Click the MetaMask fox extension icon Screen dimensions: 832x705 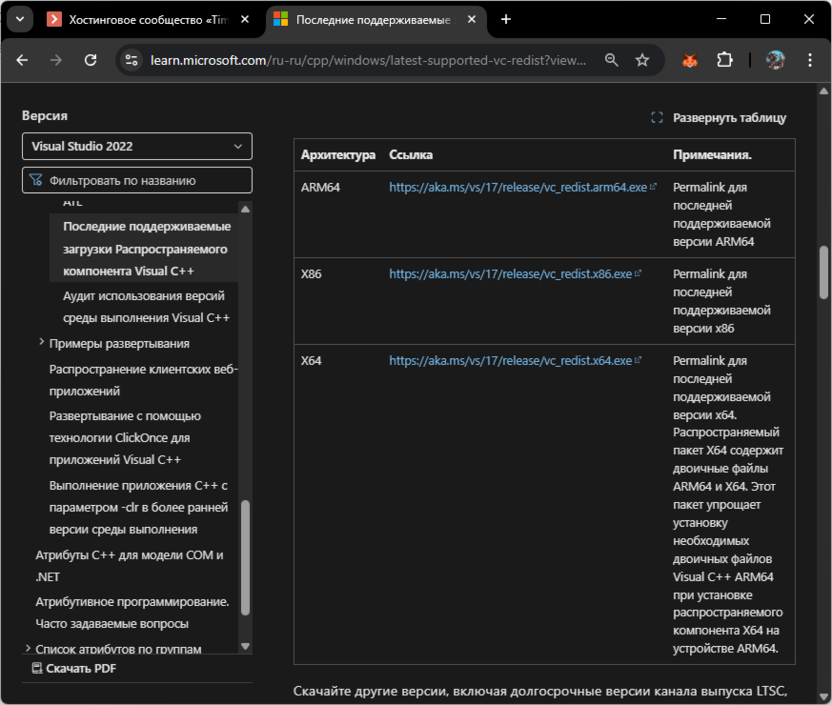click(690, 60)
